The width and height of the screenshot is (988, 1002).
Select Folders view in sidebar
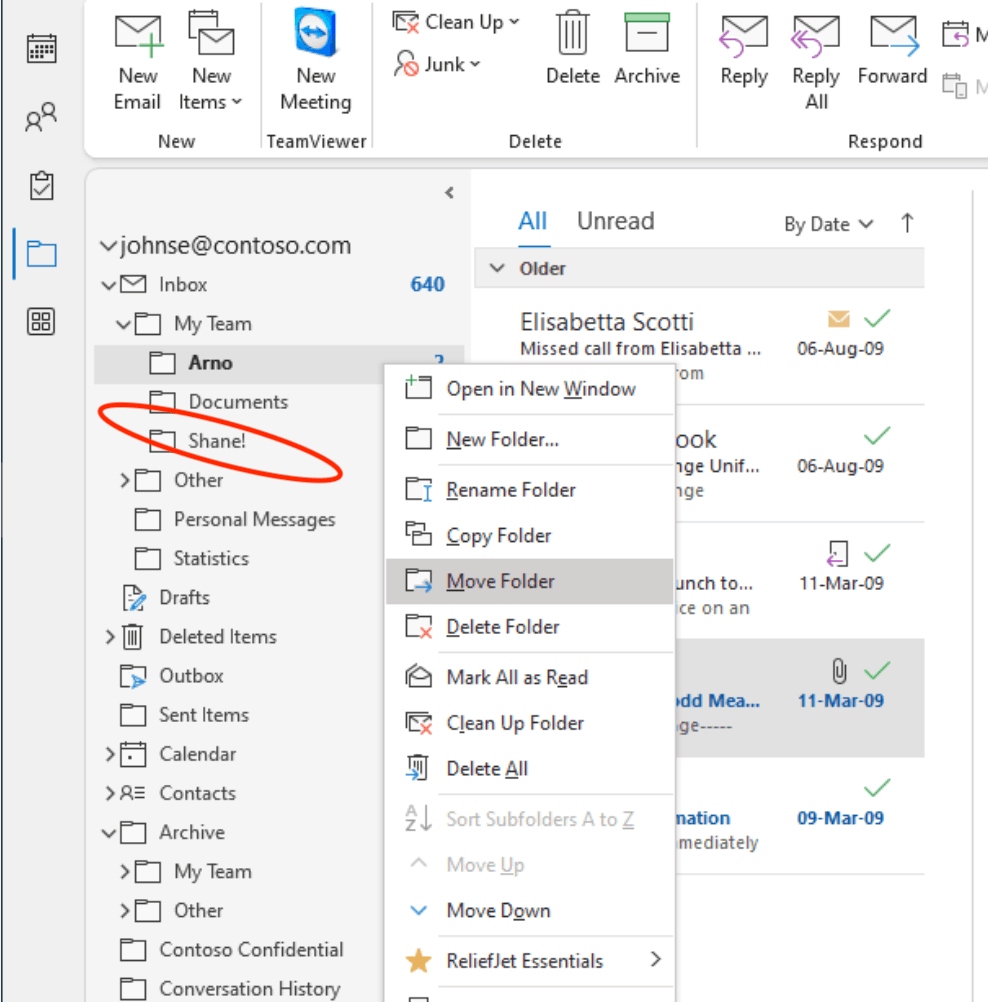(42, 254)
